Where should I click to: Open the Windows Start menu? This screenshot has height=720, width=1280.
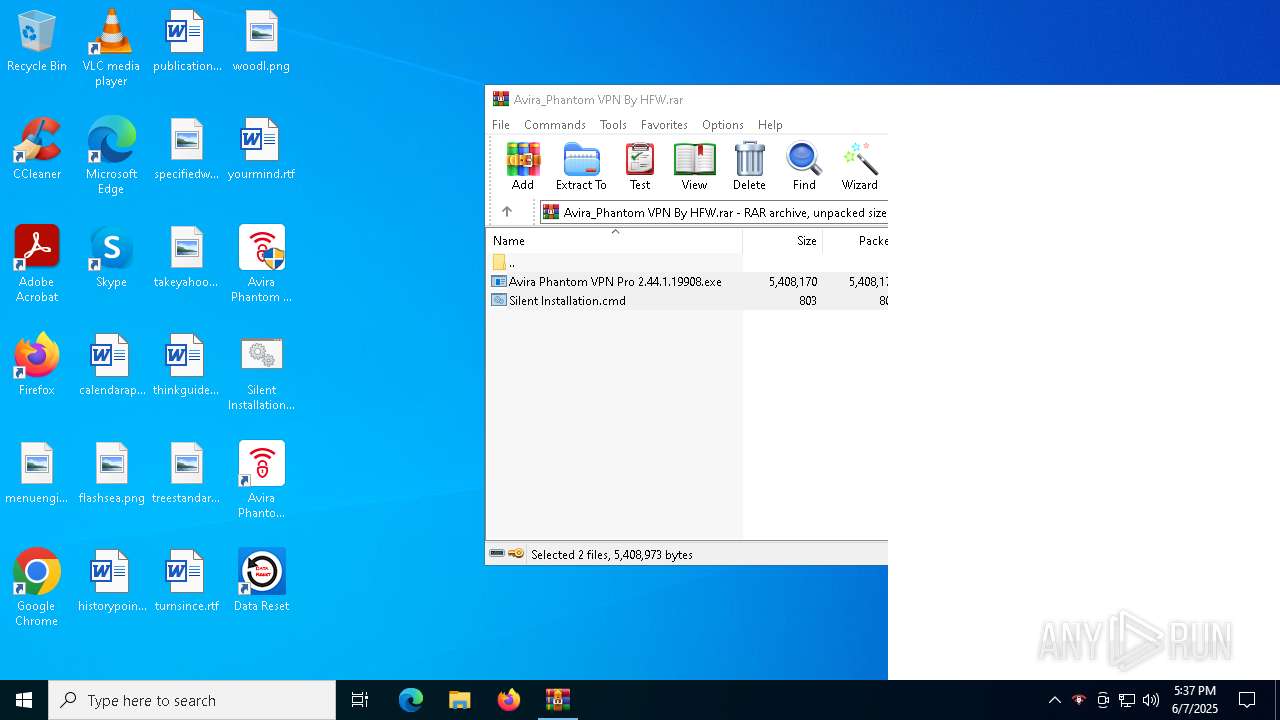24,700
